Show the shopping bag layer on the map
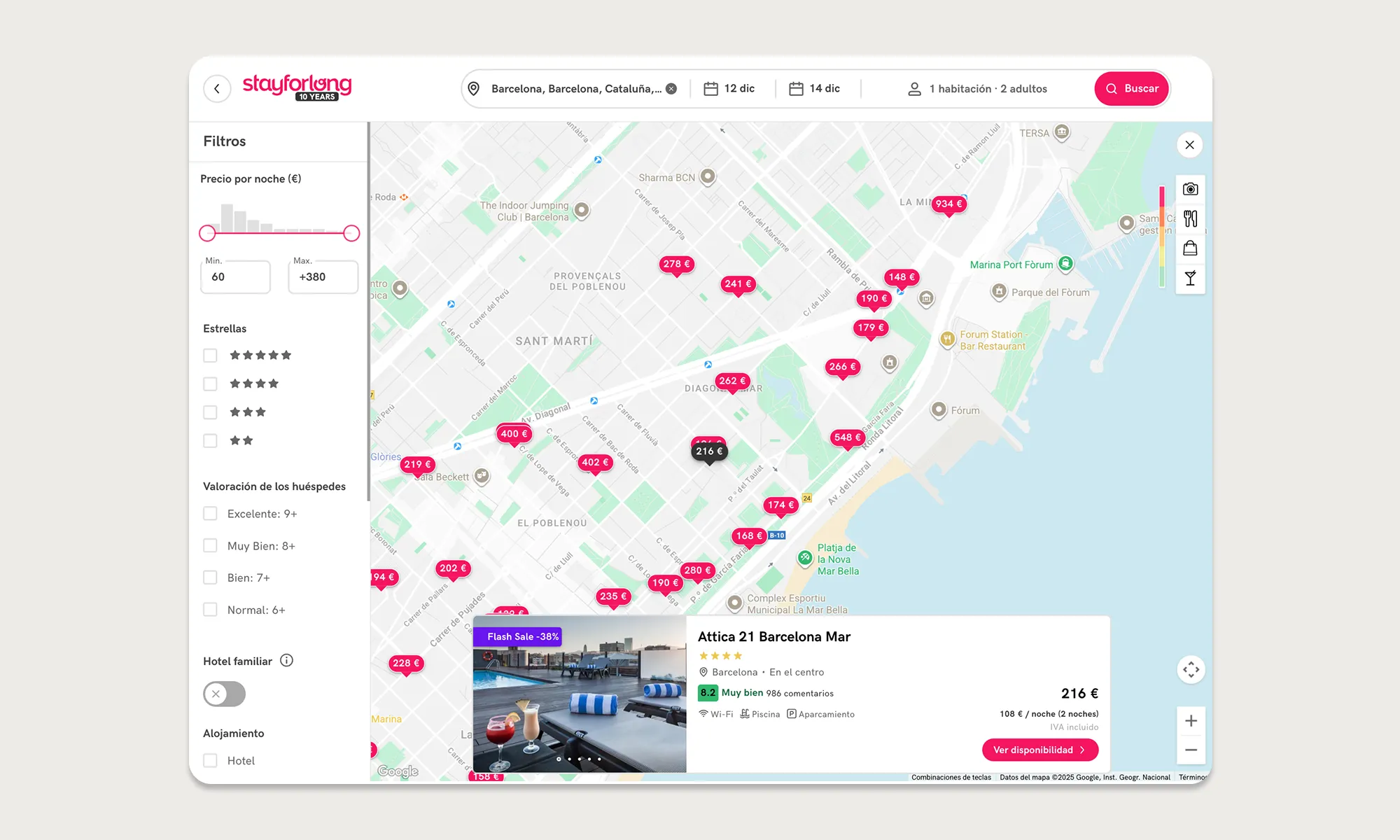This screenshot has width=1400, height=840. tap(1190, 248)
